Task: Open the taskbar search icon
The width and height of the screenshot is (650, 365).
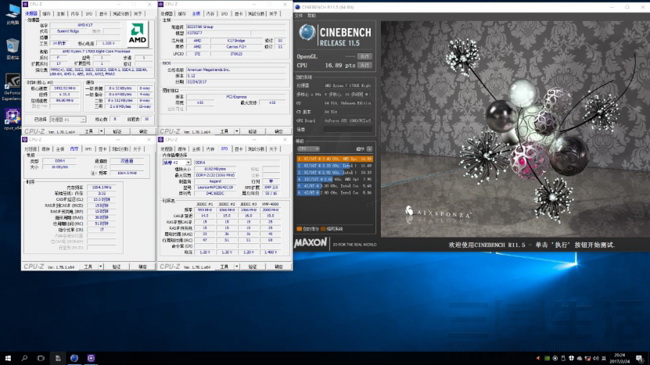Action: (x=24, y=358)
